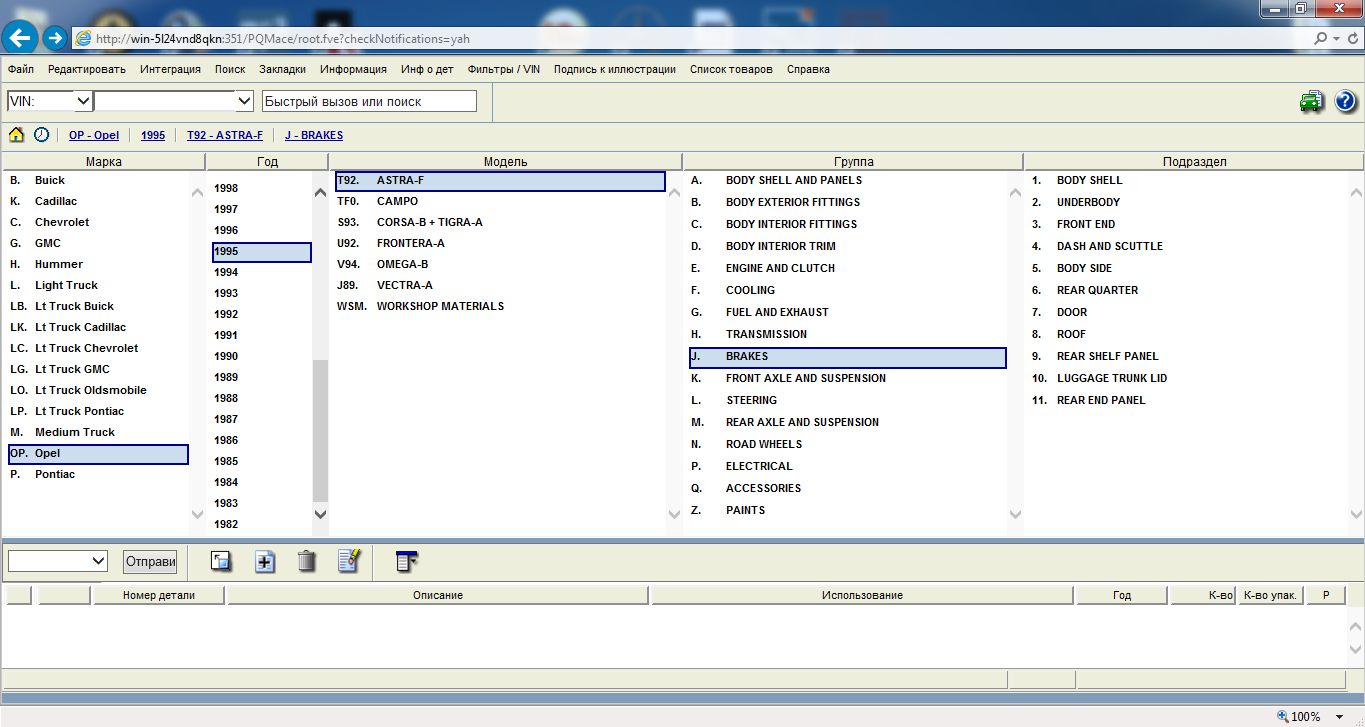Go back with the browser back arrow
This screenshot has height=727, width=1365.
click(x=21, y=38)
